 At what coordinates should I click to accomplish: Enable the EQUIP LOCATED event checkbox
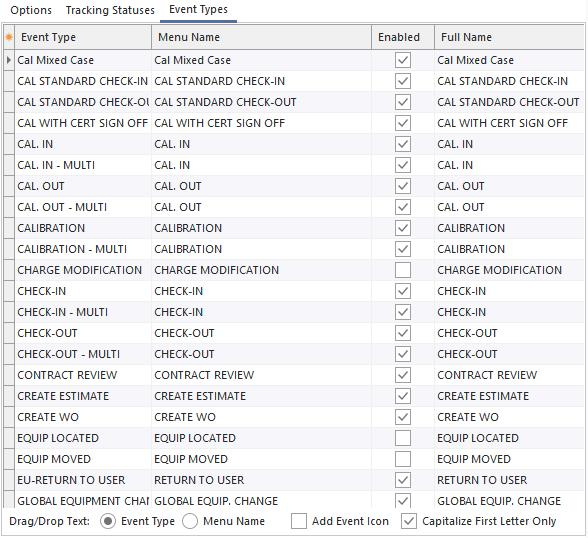click(403, 438)
